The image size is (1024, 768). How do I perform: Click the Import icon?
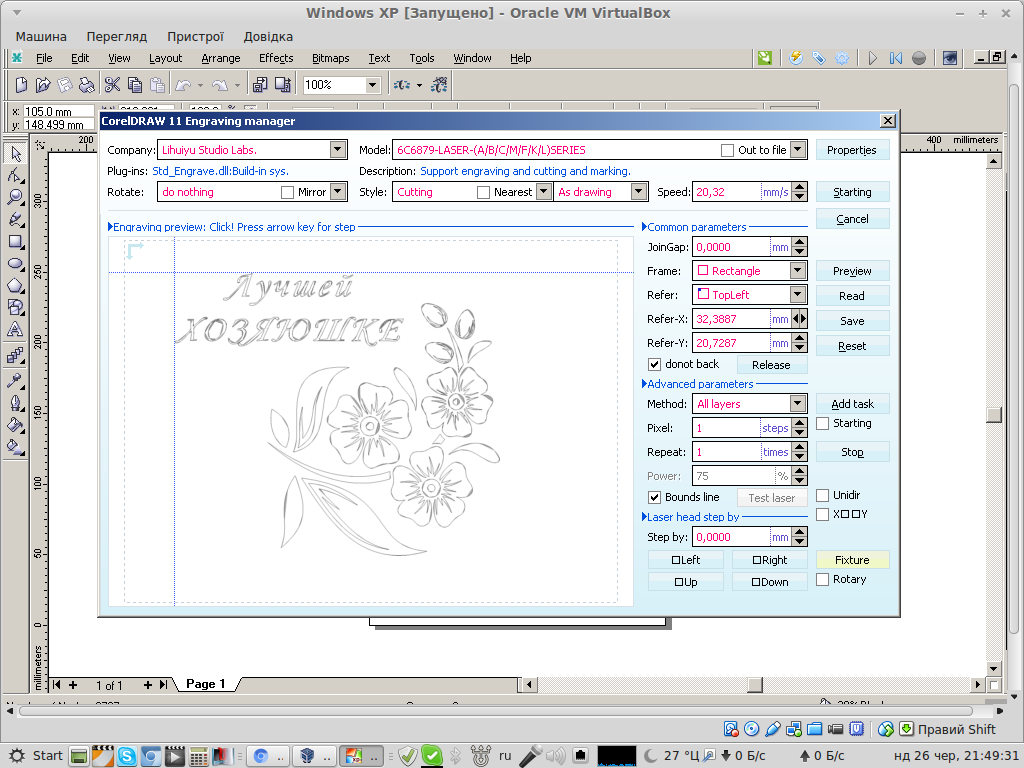[x=260, y=84]
